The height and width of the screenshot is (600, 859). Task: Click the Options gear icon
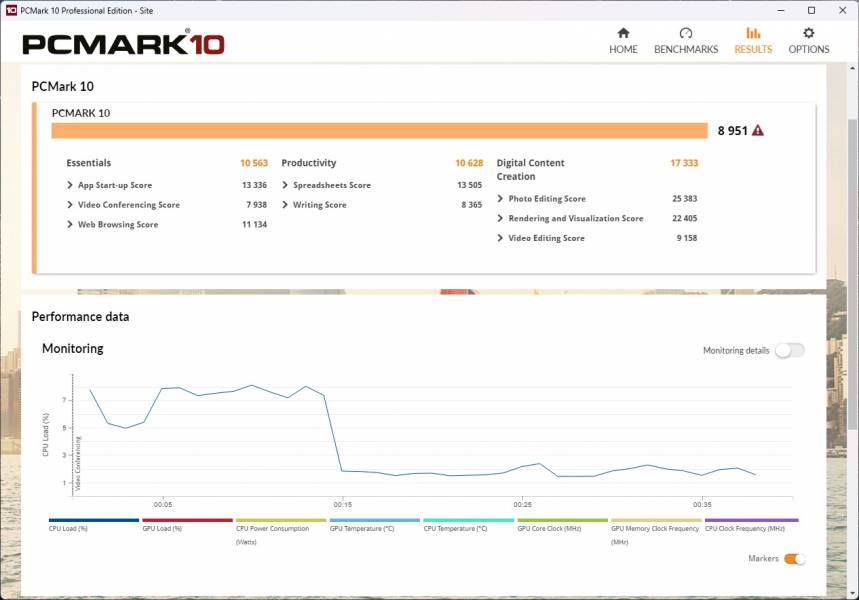point(809,33)
